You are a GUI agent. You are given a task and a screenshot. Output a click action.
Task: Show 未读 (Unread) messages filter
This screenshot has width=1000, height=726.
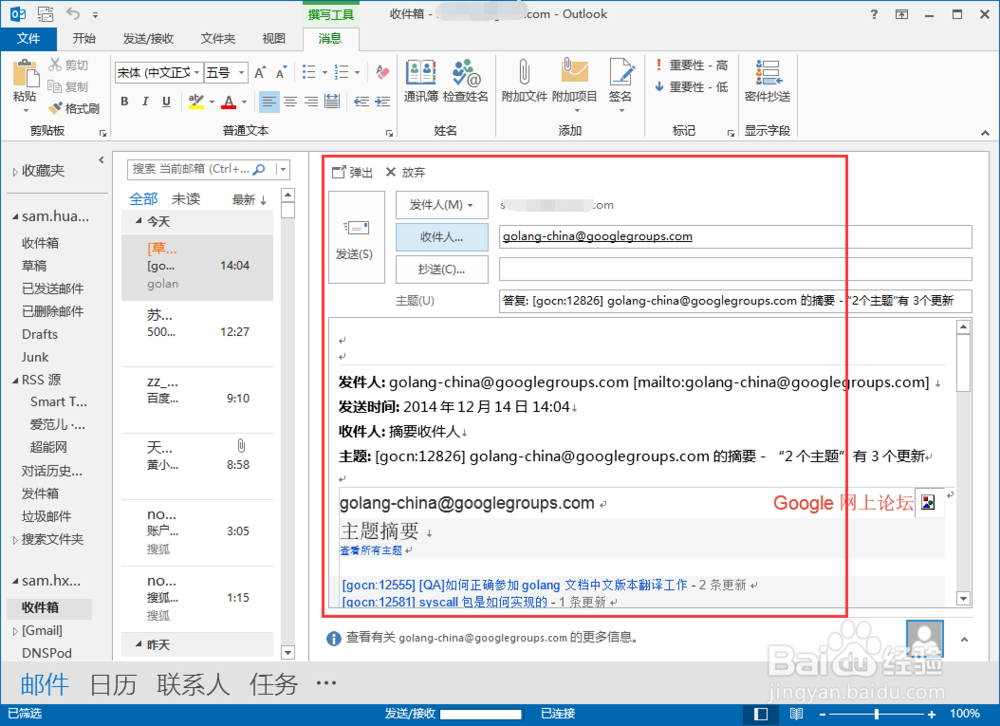pyautogui.click(x=186, y=199)
